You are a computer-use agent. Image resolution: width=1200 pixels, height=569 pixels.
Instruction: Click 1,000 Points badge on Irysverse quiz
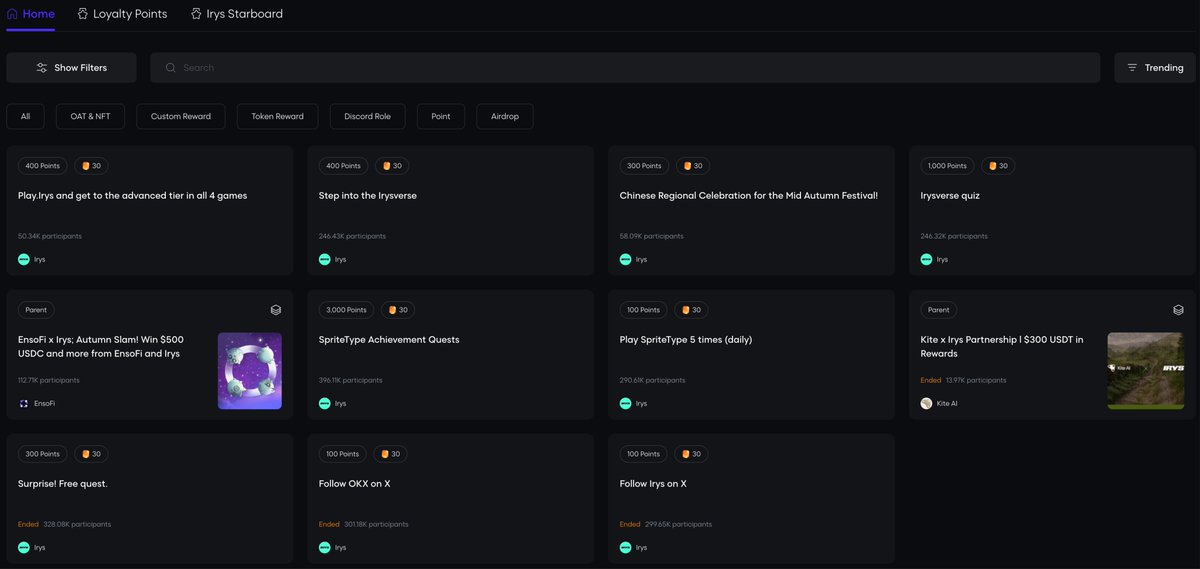947,166
